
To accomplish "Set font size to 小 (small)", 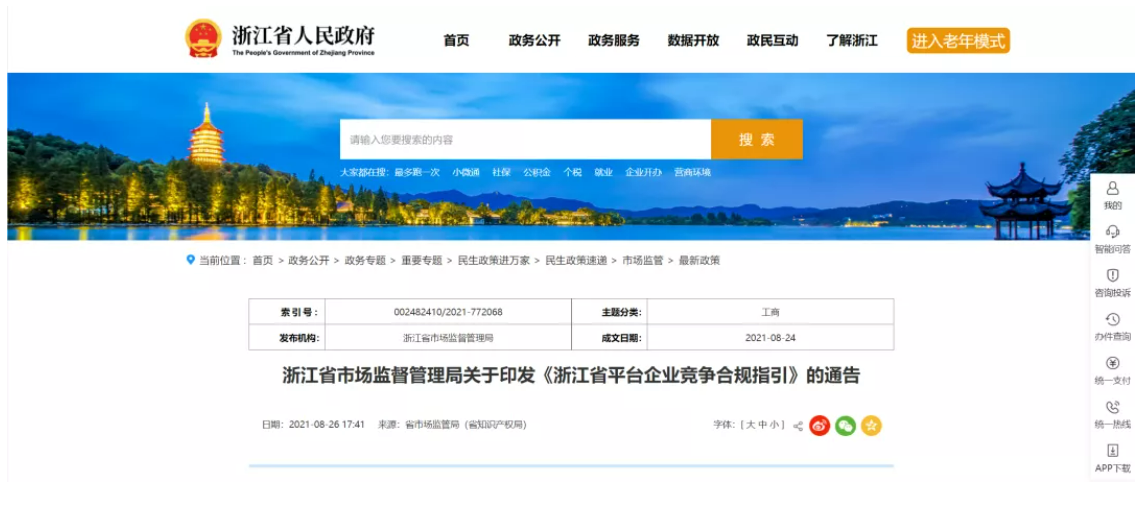I will click(776, 425).
